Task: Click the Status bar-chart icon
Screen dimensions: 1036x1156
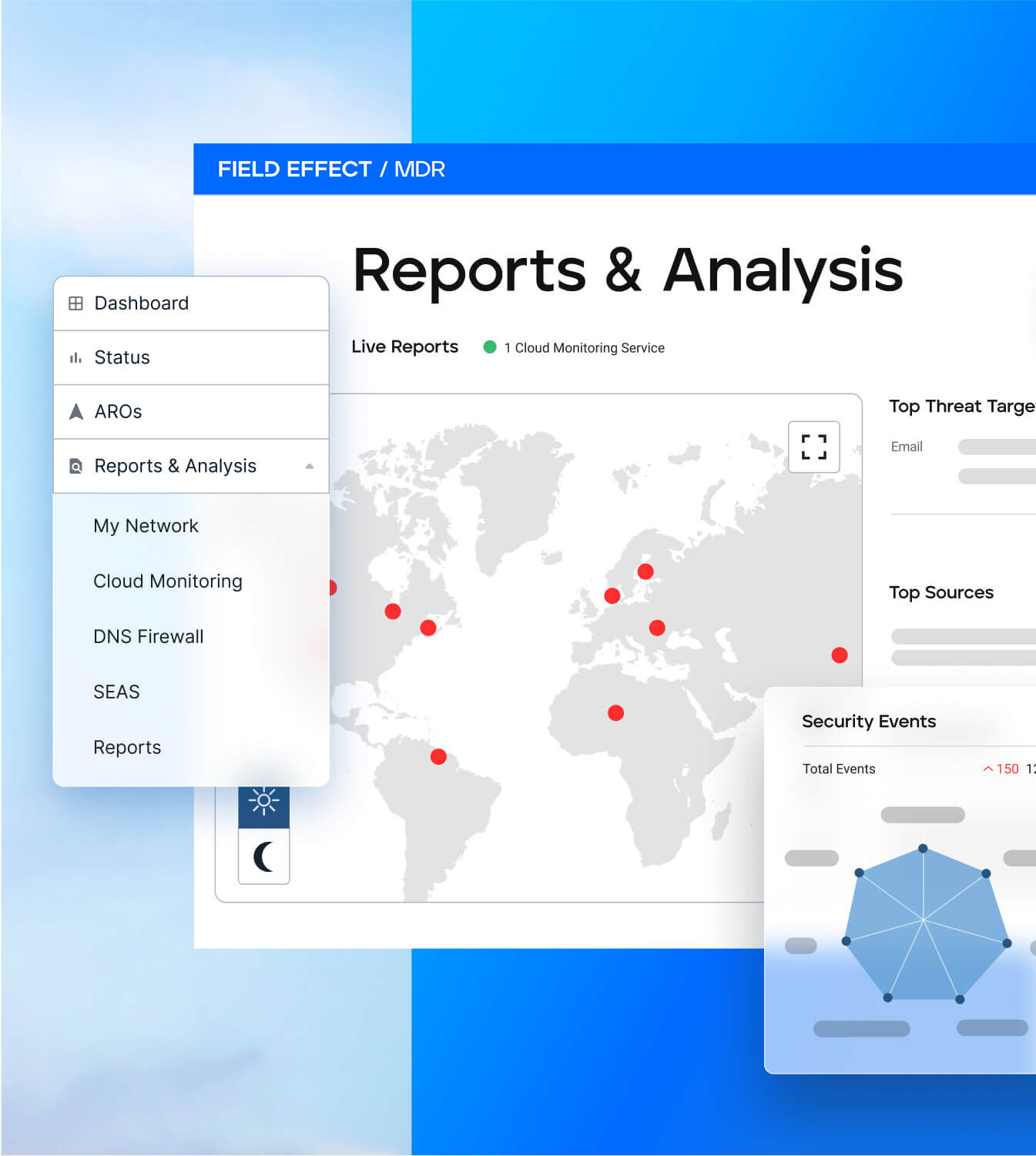Action: tap(75, 357)
